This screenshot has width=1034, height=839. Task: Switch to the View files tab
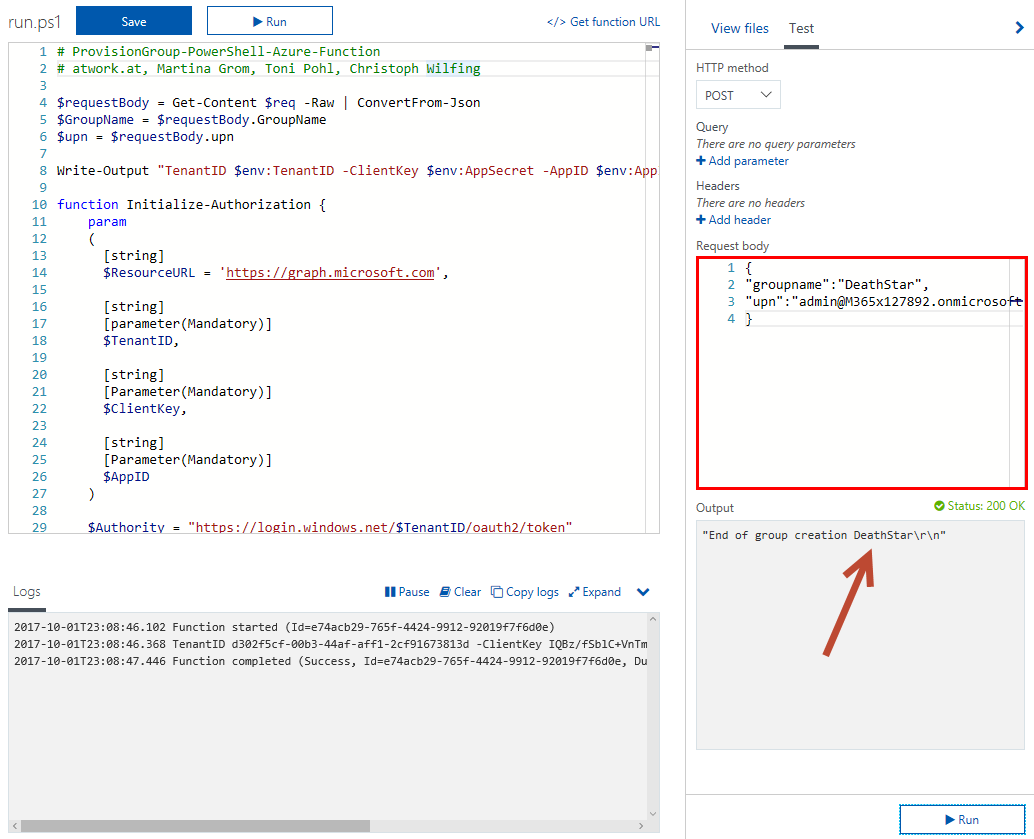739,28
